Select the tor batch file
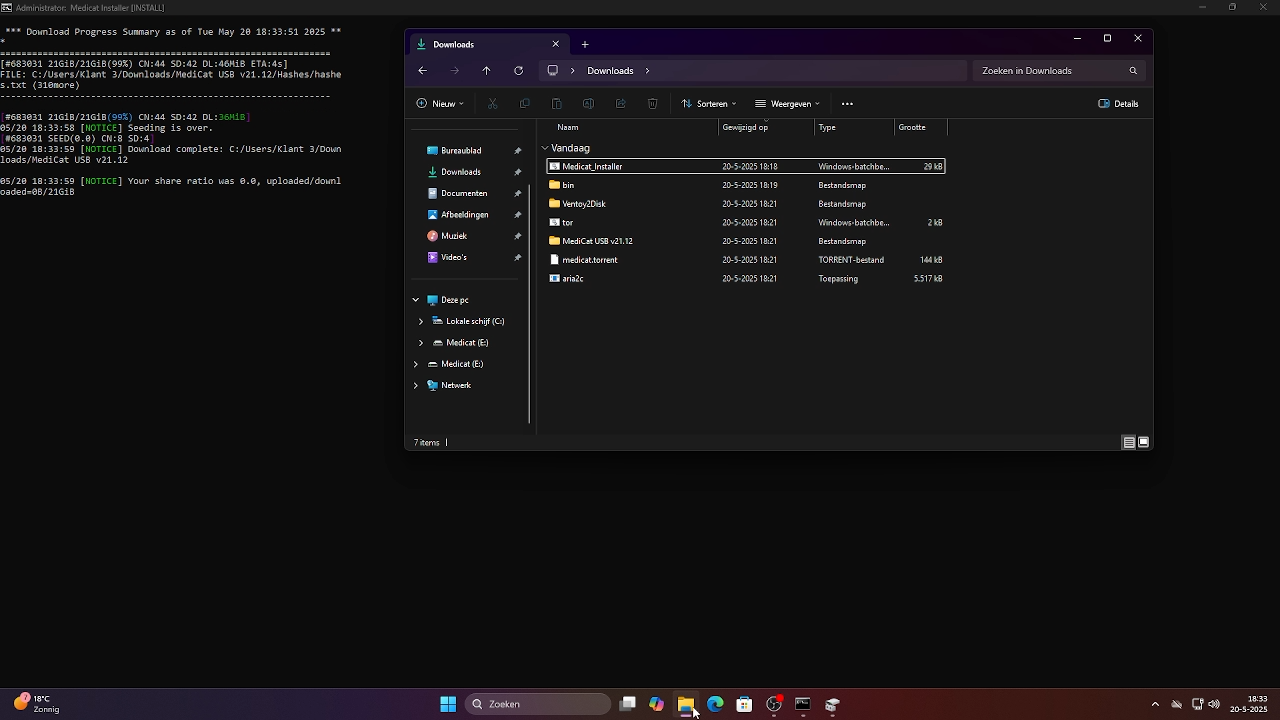Screen dimensions: 1280x720 tap(746, 222)
